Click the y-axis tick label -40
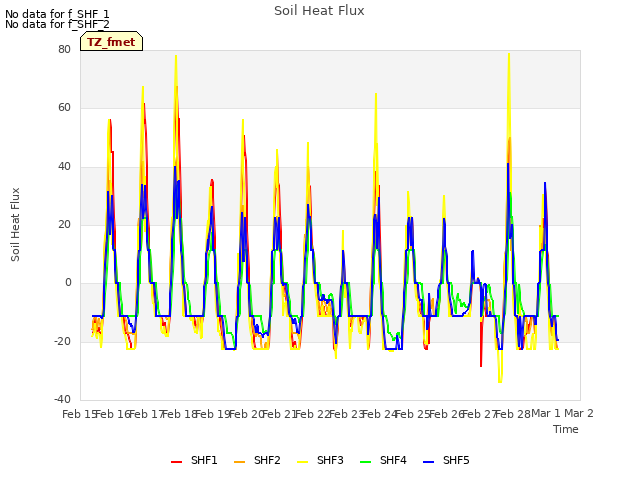This screenshot has width=640, height=480. tap(63, 399)
